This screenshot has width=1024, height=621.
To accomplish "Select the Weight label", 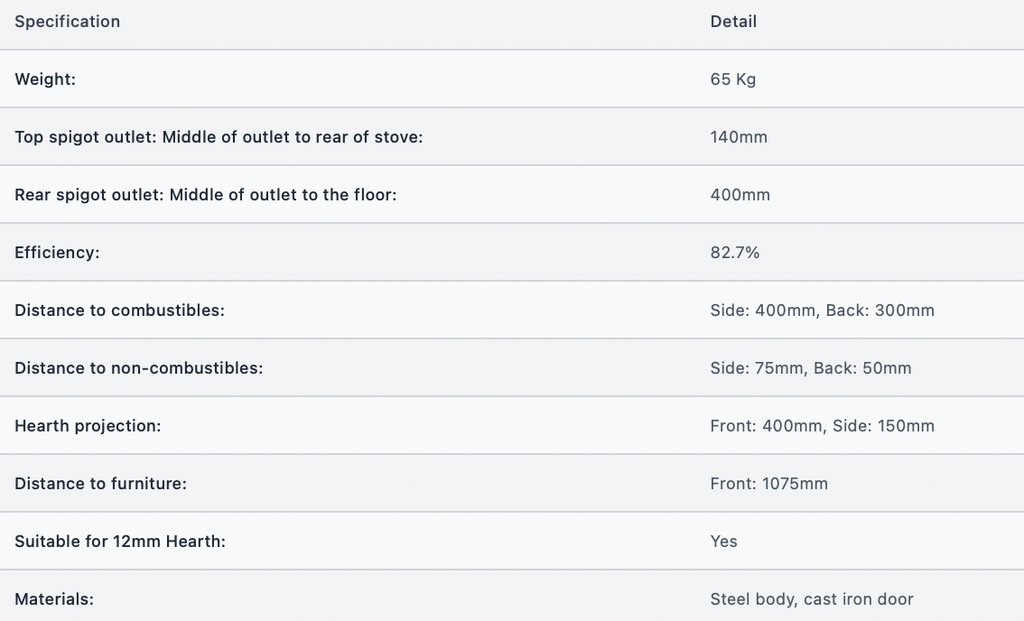I will coord(45,80).
